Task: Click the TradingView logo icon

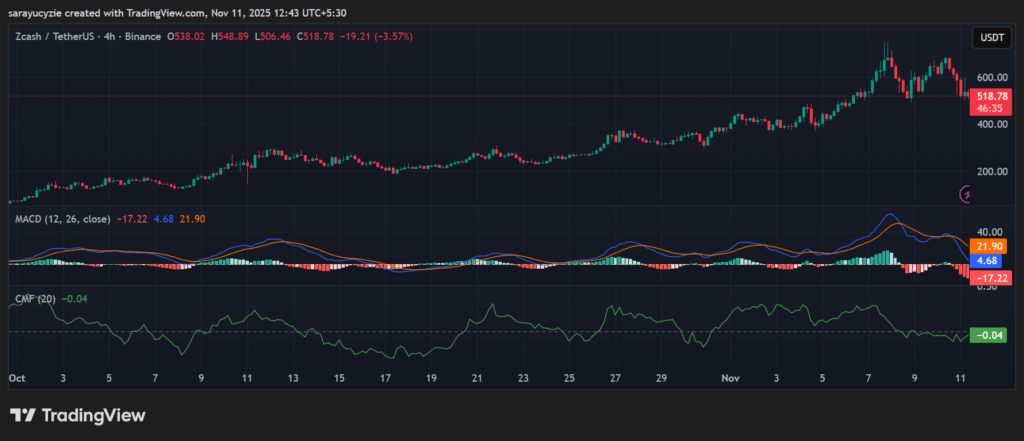Action: [x=24, y=415]
